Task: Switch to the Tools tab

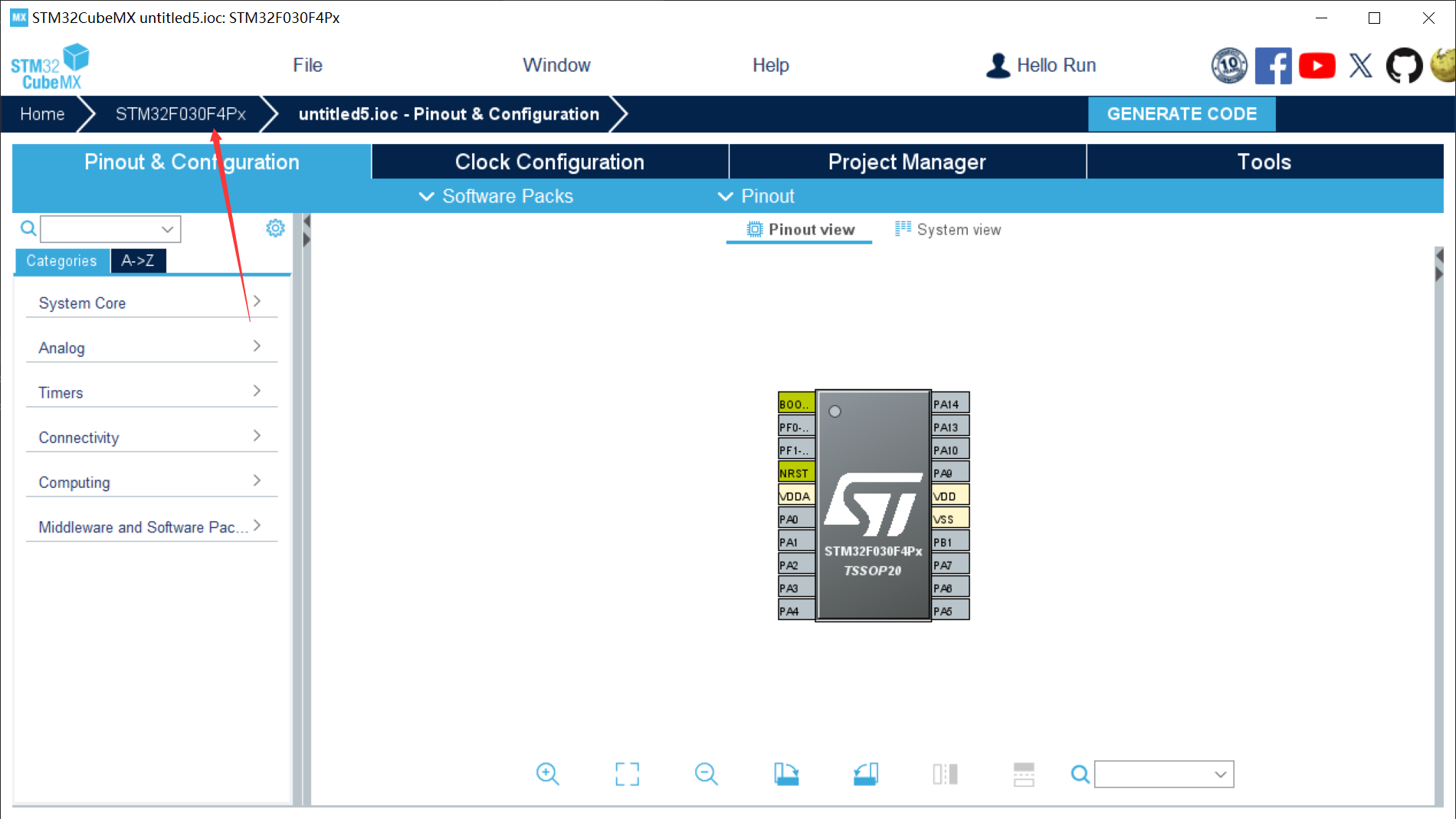Action: tap(1264, 162)
